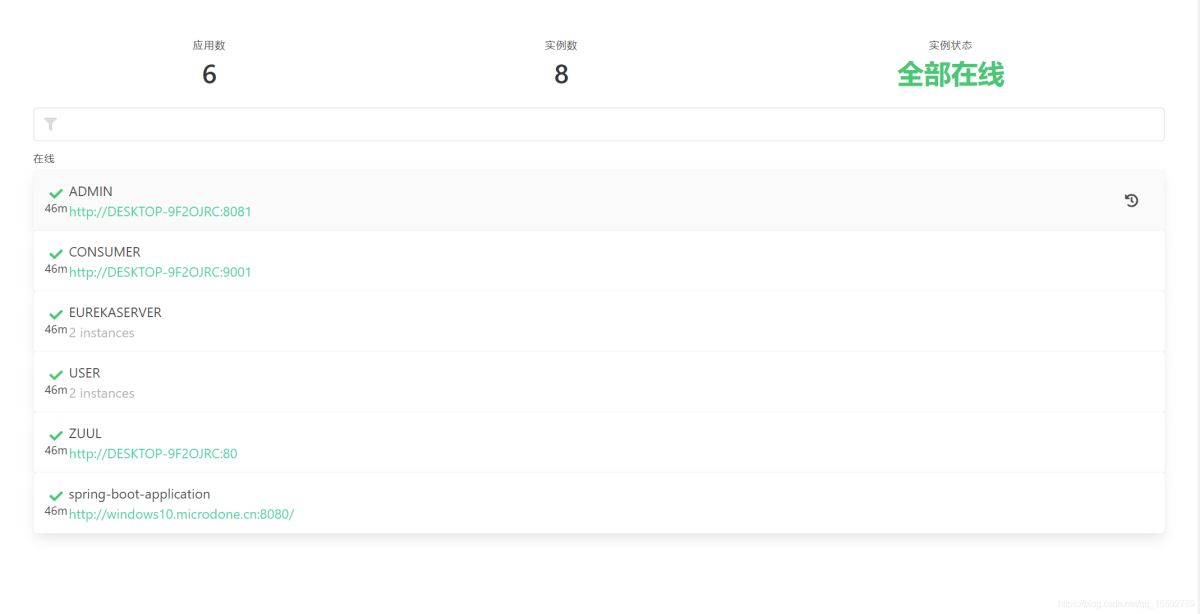
Task: Expand EUREKASERVER's 2 instances list
Action: [x=102, y=332]
